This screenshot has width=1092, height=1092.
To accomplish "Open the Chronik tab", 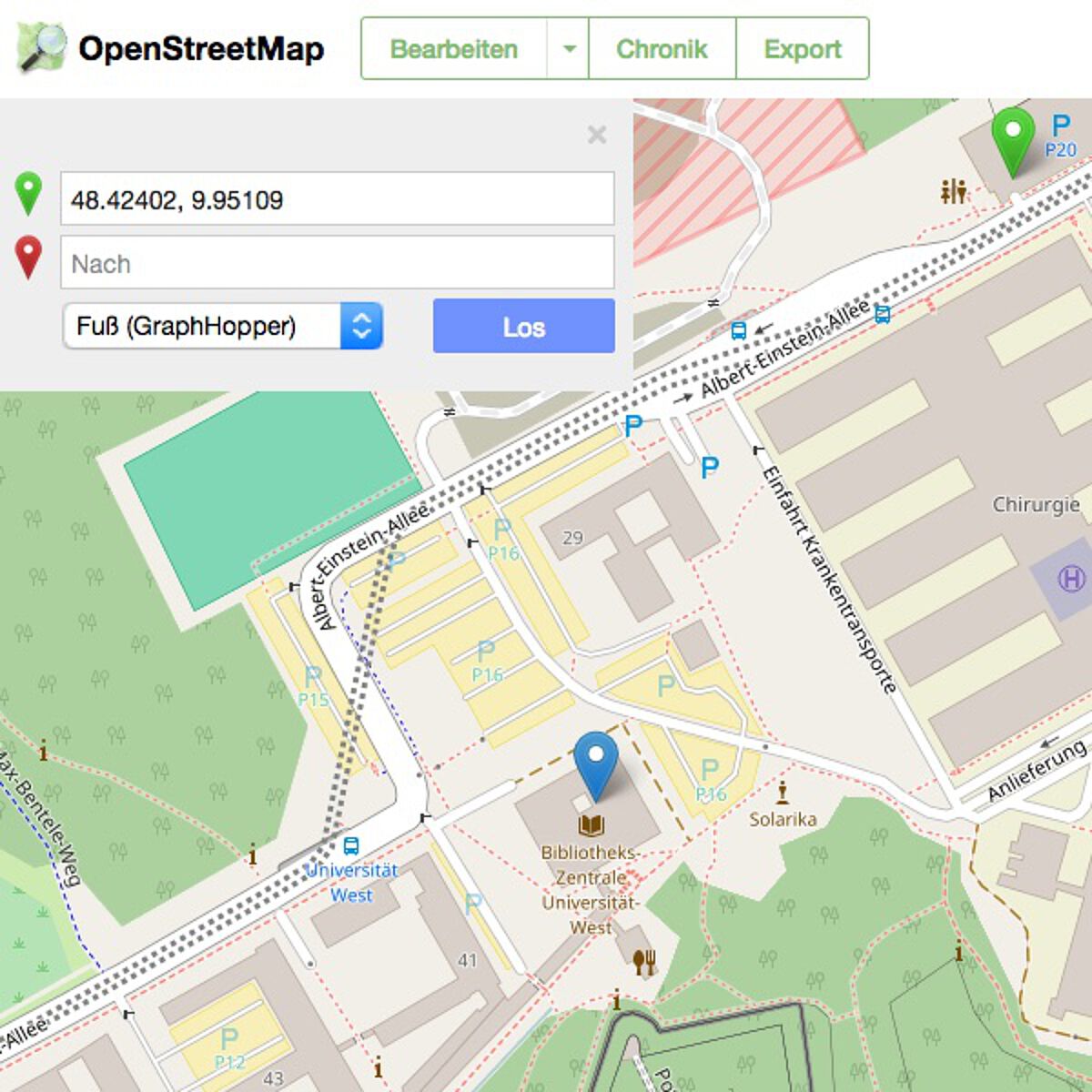I will (x=662, y=49).
